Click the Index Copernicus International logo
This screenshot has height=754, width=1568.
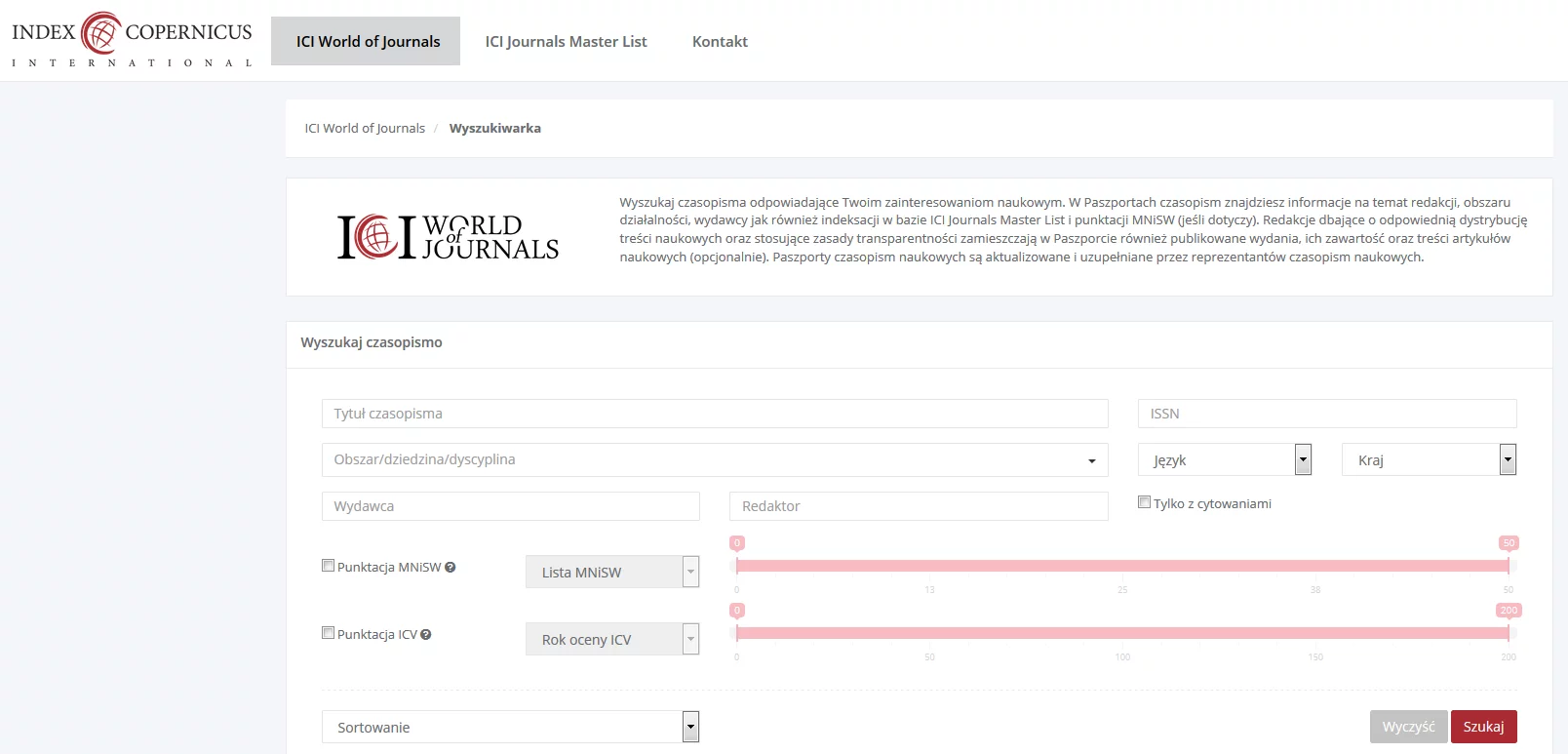[x=132, y=40]
